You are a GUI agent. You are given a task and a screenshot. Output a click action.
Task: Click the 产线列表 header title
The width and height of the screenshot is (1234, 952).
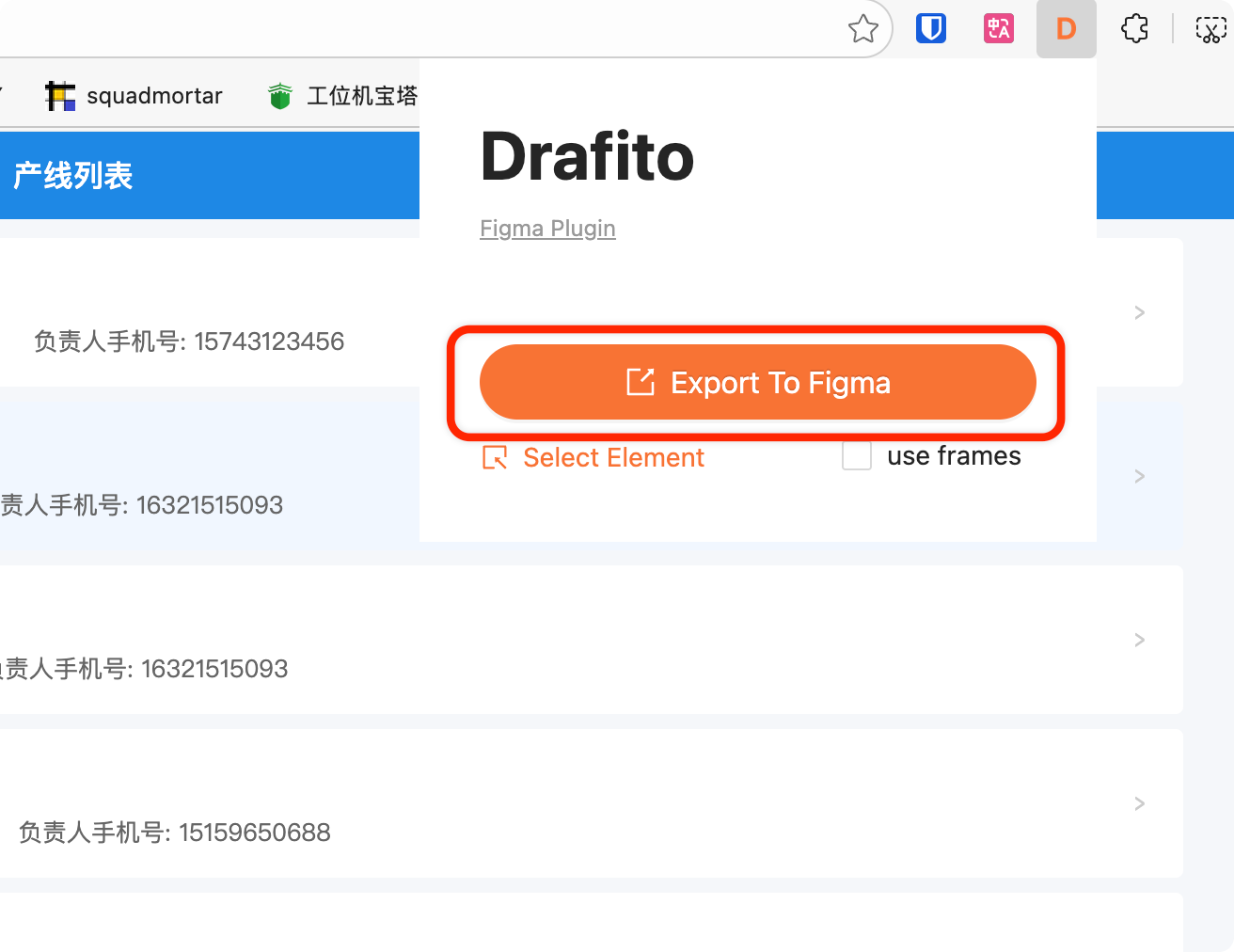click(x=73, y=176)
